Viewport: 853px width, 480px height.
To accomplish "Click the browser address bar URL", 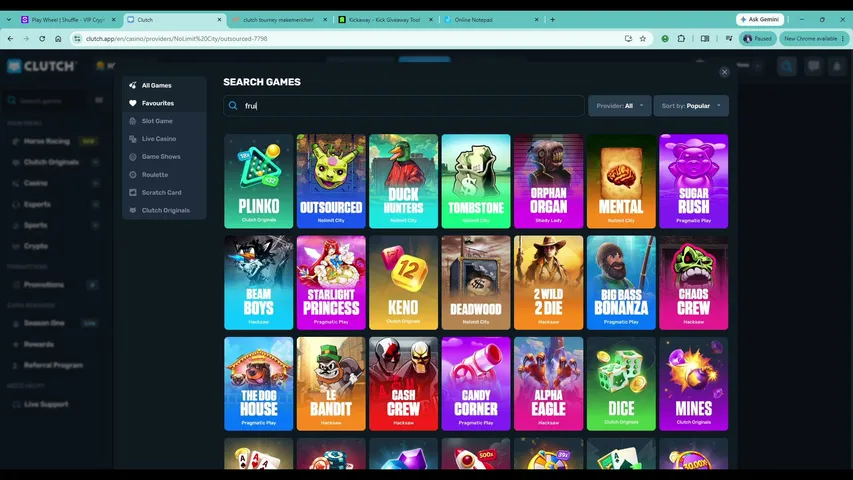I will (177, 39).
